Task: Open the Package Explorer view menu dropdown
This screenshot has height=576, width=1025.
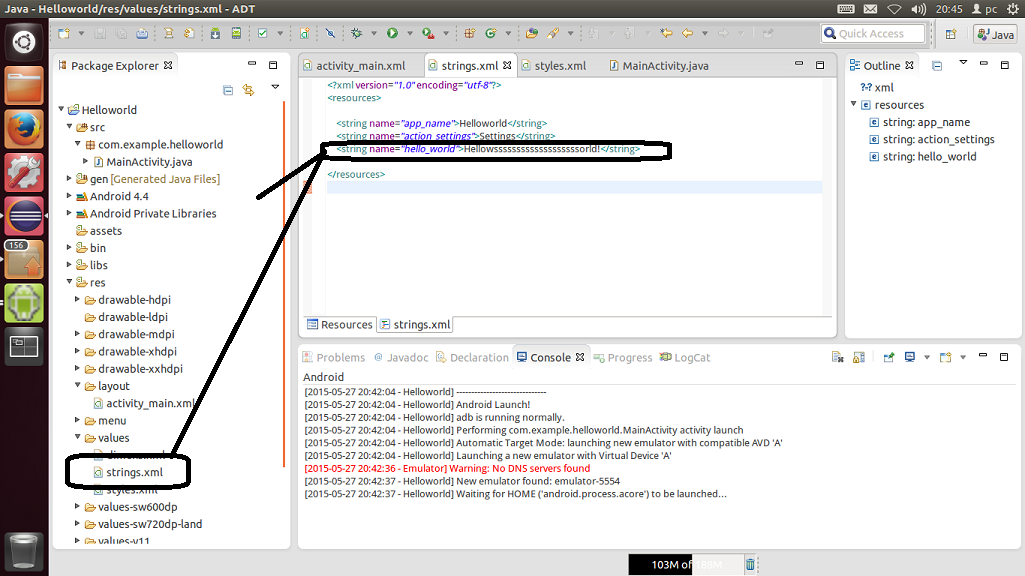Action: (x=275, y=87)
